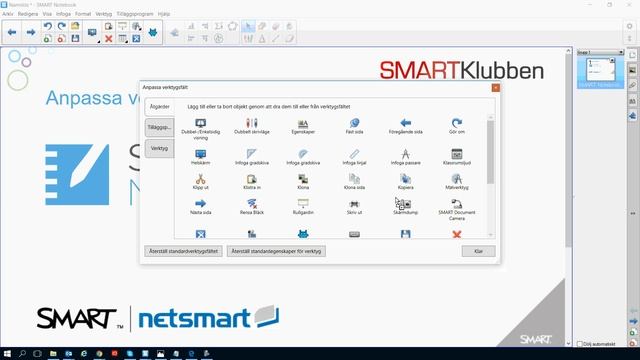This screenshot has width=640, height=360.
Task: Switch to the Tilläggsp... tab in the dialog
Action: [159, 127]
